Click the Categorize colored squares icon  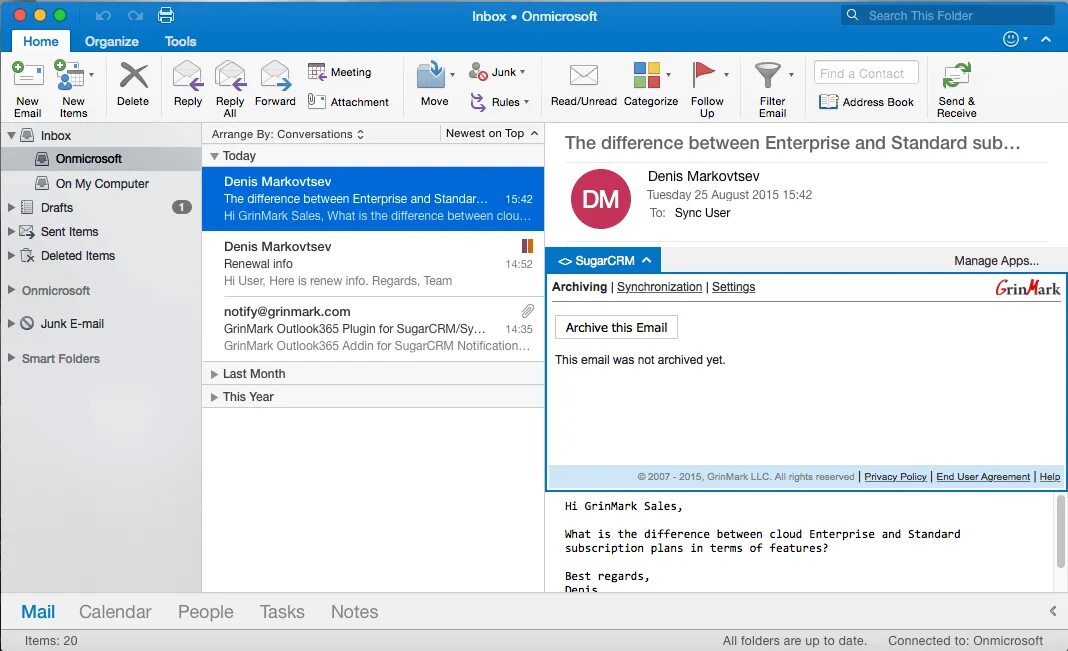point(646,75)
